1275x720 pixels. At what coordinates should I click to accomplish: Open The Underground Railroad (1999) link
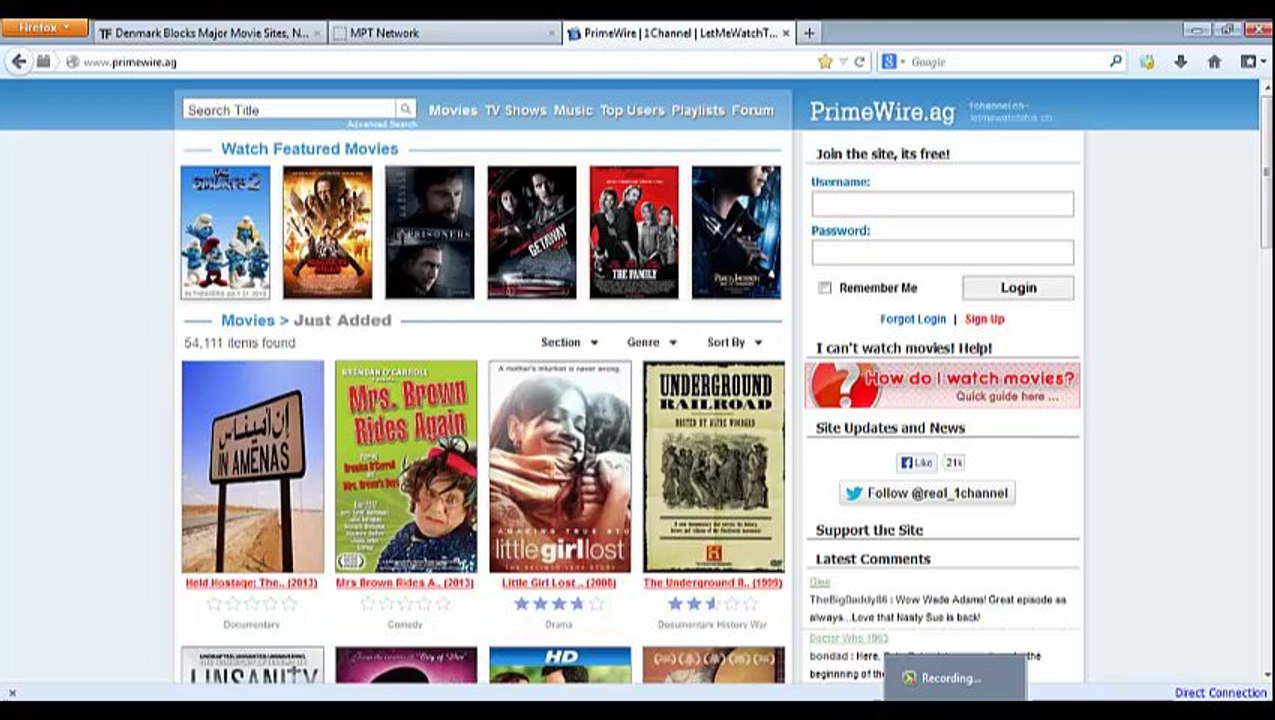(712, 583)
